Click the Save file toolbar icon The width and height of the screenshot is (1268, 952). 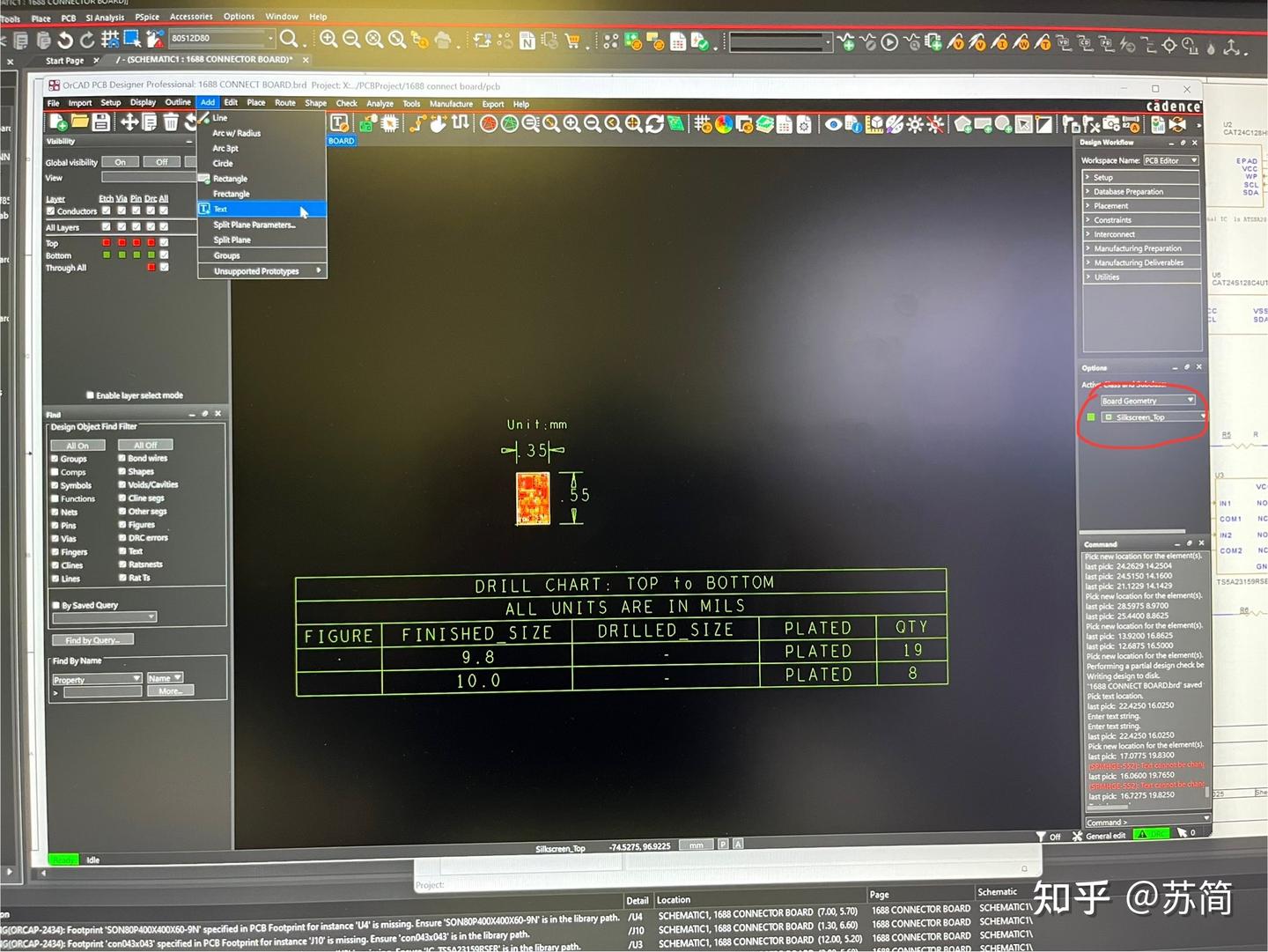(101, 122)
